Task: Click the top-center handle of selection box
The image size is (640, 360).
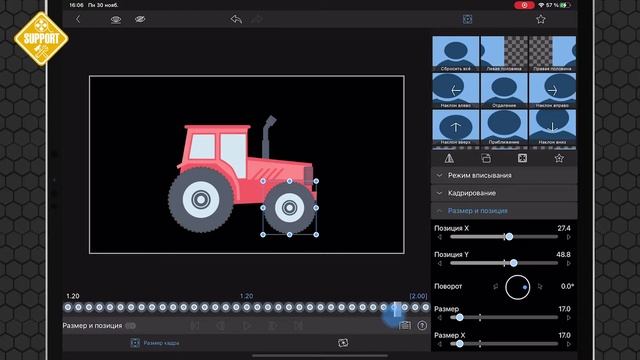Action: 289,181
